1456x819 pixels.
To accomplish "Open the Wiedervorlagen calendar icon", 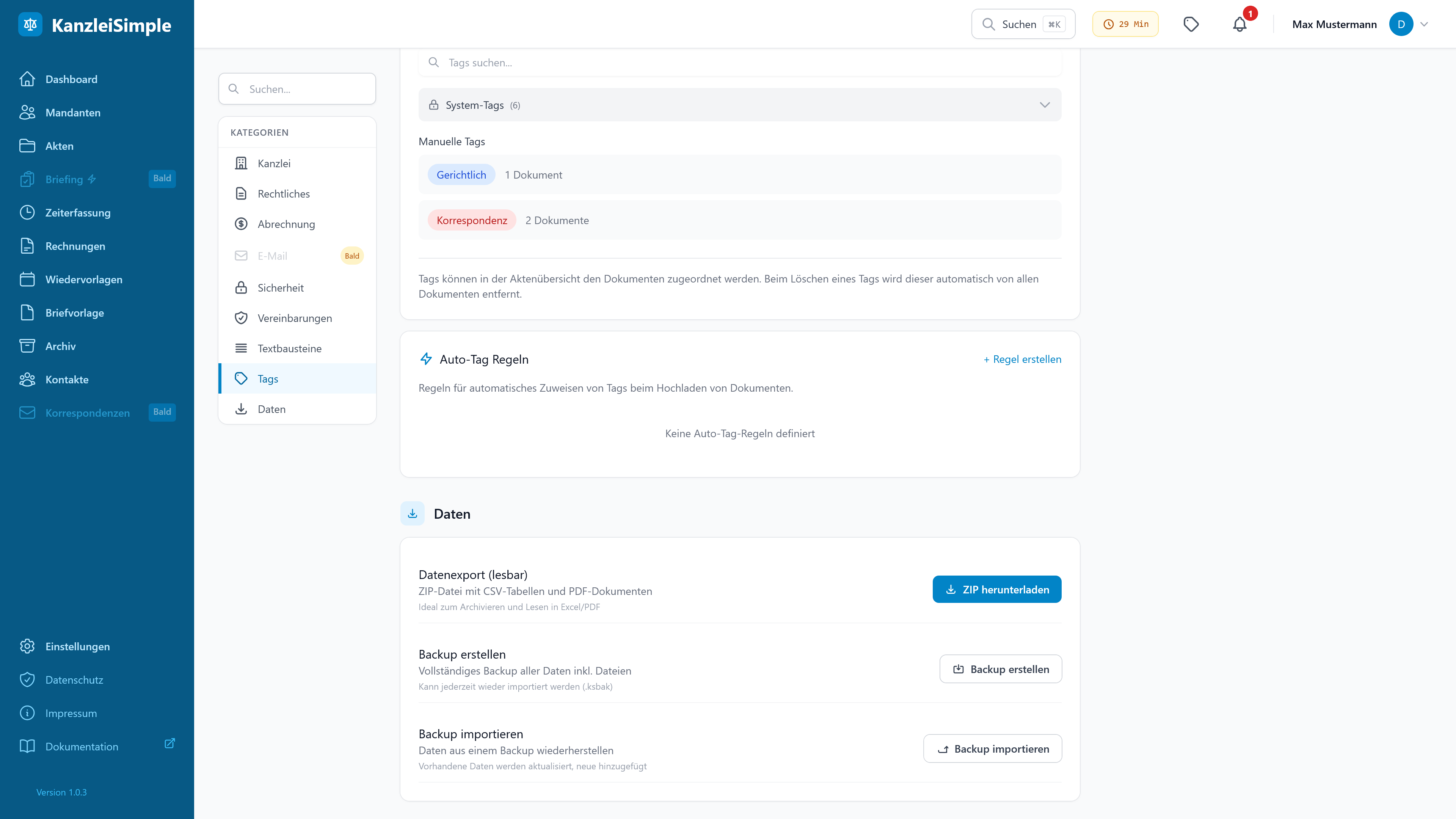I will point(28,279).
